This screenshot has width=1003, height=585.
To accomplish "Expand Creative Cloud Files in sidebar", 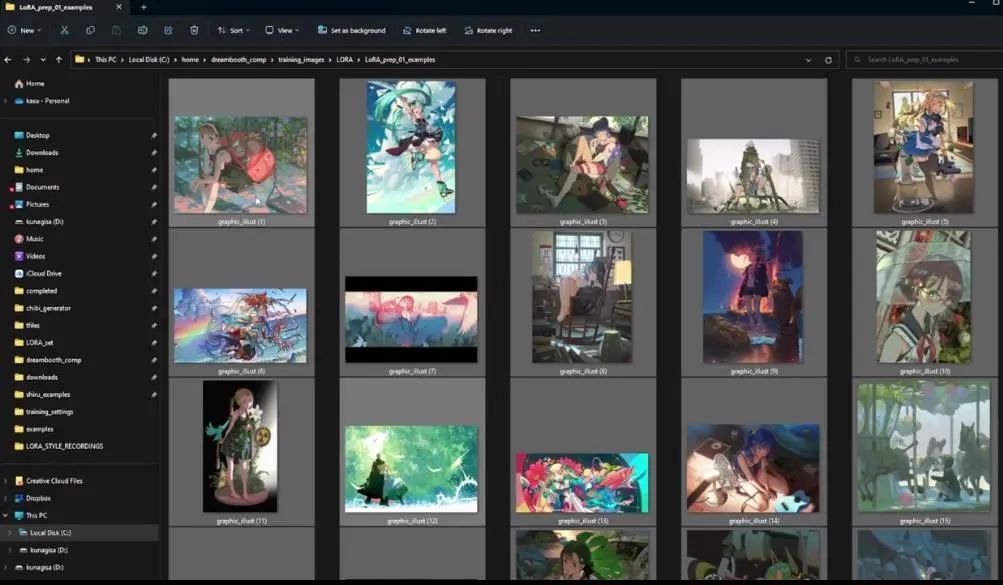I will [x=6, y=481].
